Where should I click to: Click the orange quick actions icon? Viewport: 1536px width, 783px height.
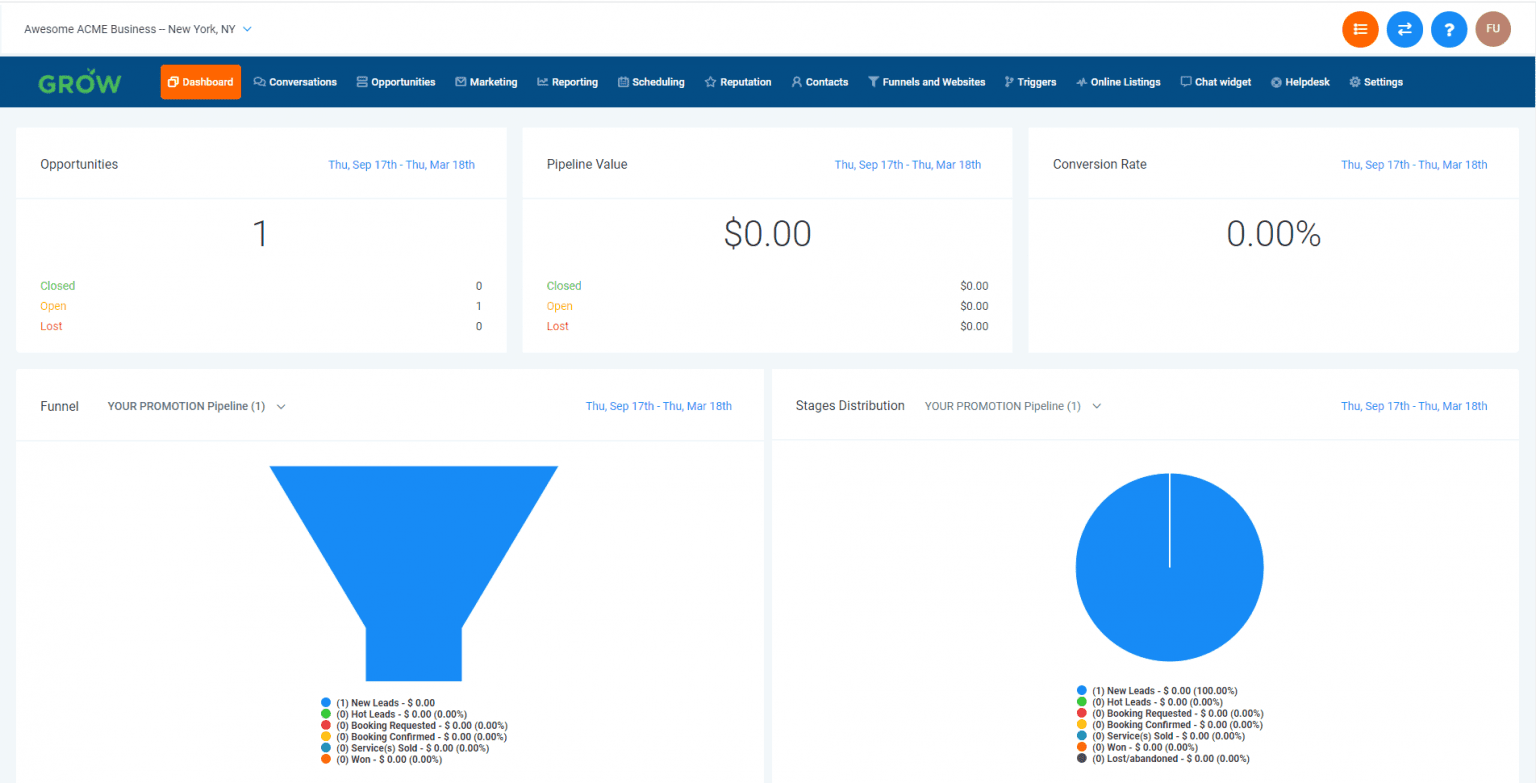pos(1360,29)
